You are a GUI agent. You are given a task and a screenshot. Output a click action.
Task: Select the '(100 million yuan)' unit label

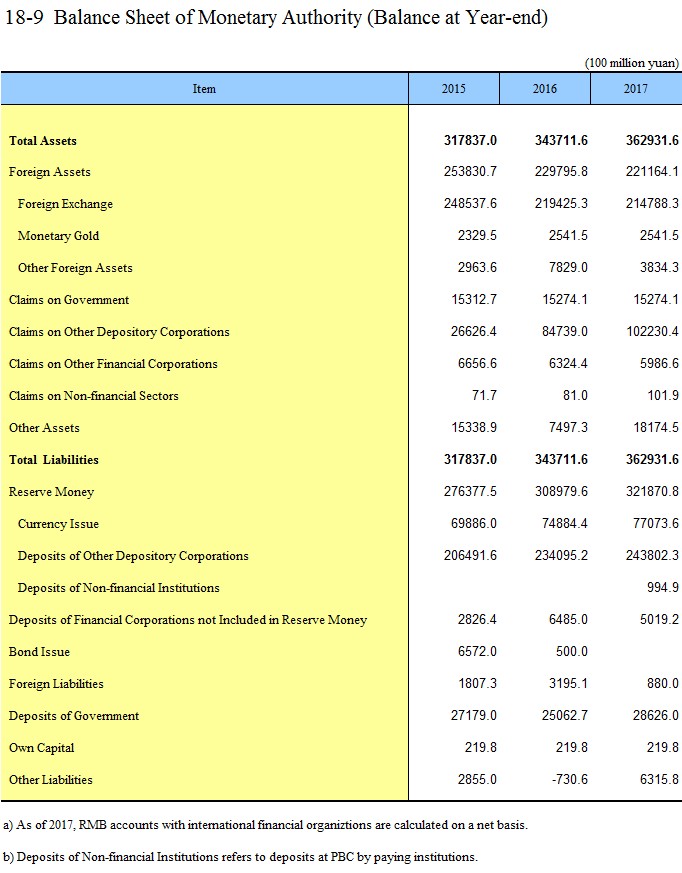coord(632,63)
